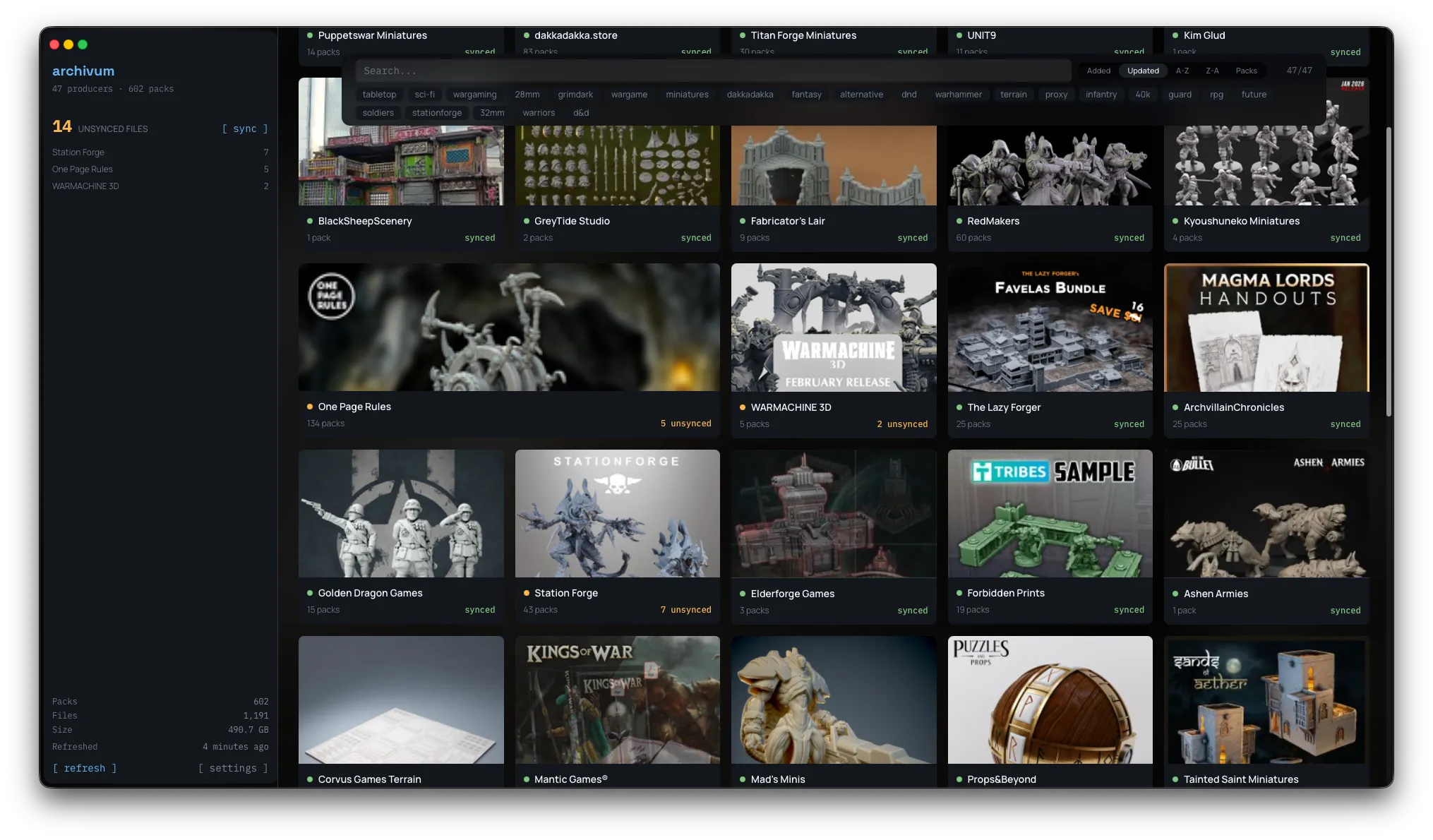The image size is (1433, 840).
Task: Click the orange unsynced dot beside One Page Rules
Action: tap(310, 407)
